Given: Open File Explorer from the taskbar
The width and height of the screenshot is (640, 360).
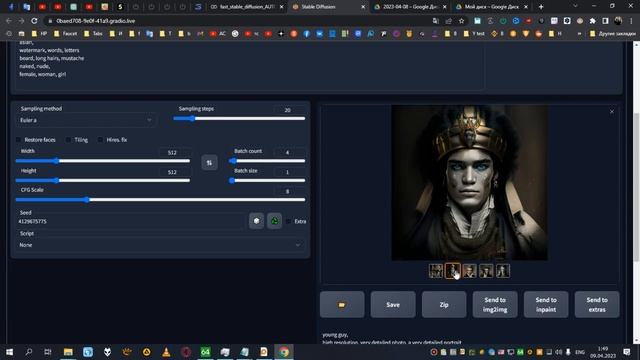Looking at the screenshot, I should click(68, 352).
